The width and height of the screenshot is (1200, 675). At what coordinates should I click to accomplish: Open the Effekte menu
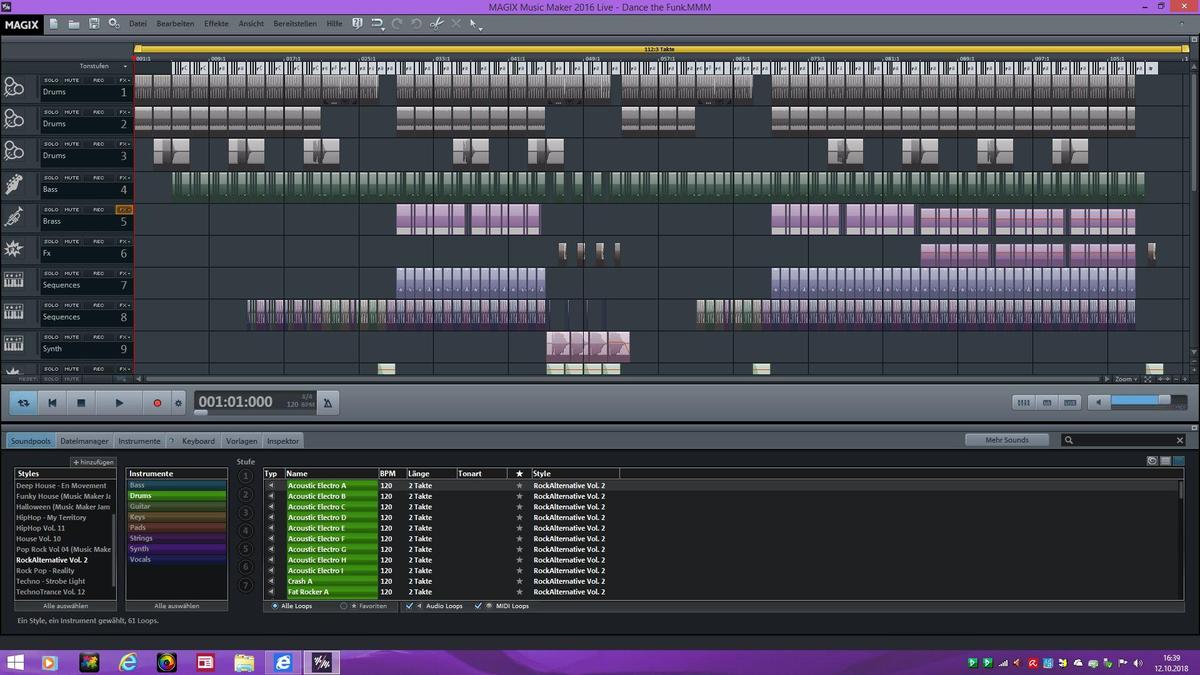click(x=216, y=23)
